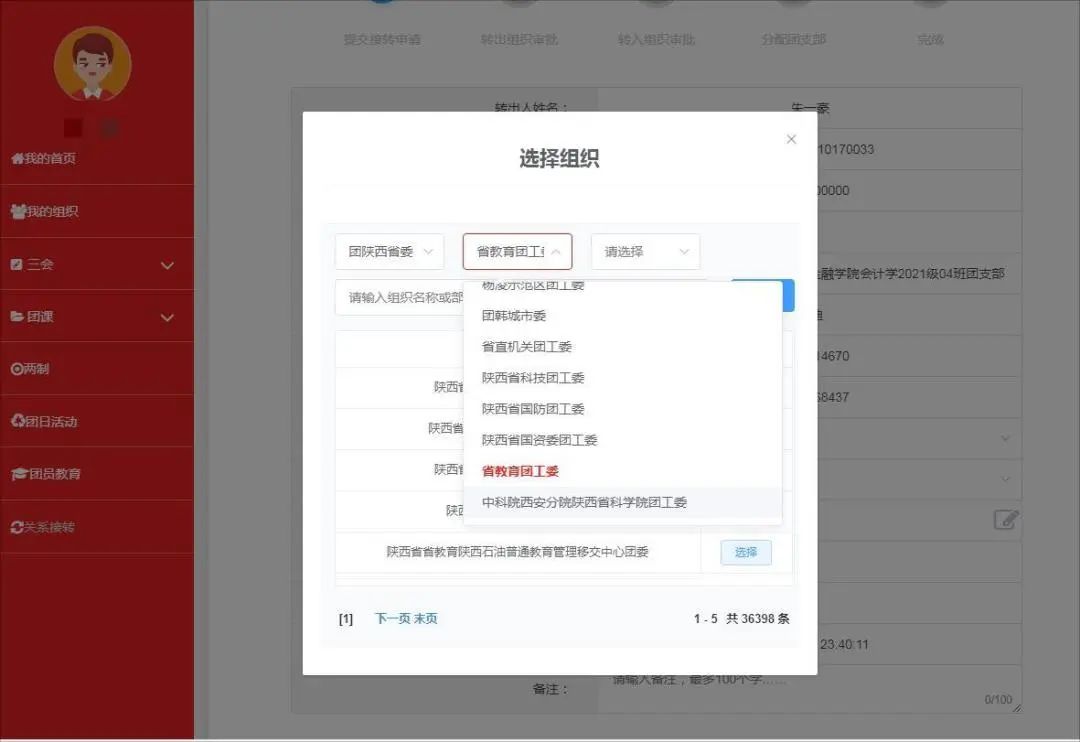Open 我的组织 sidebar item
1080x742 pixels.
click(45, 212)
